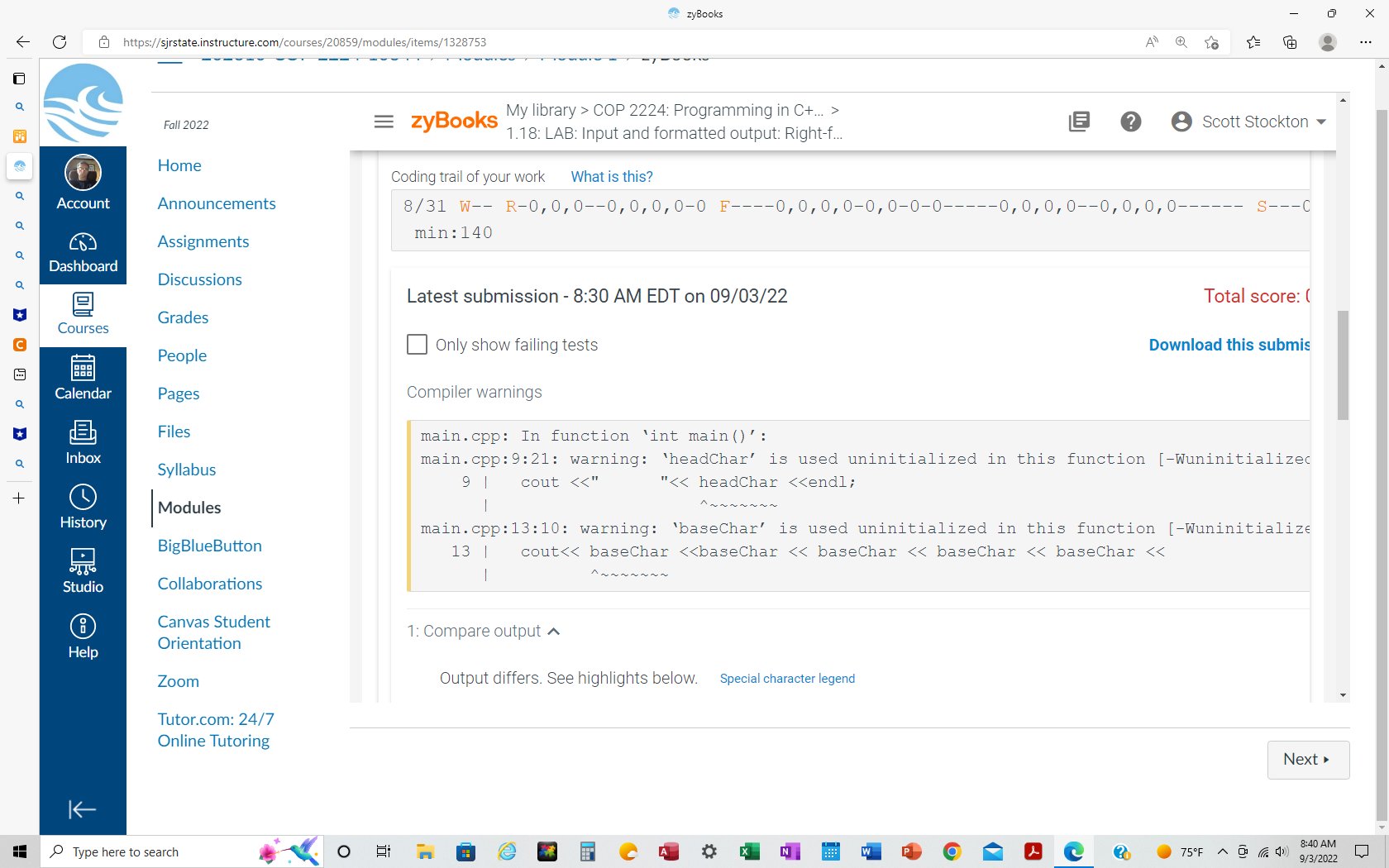
Task: Open course Assignments
Action: [203, 241]
